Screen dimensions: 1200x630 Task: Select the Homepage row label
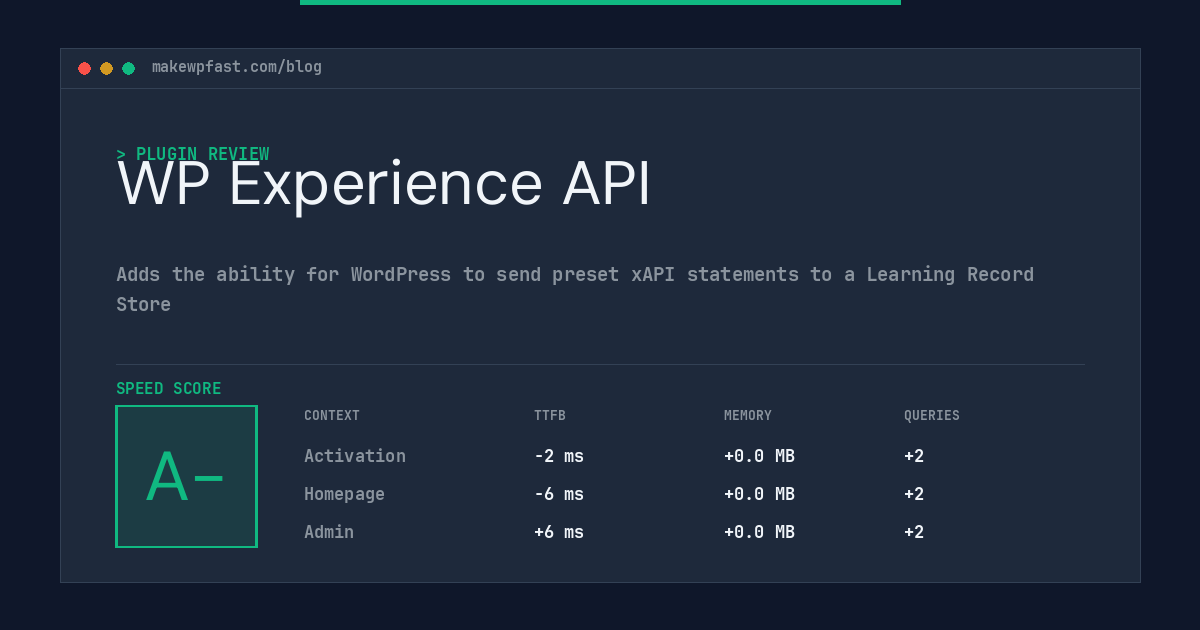tap(344, 494)
